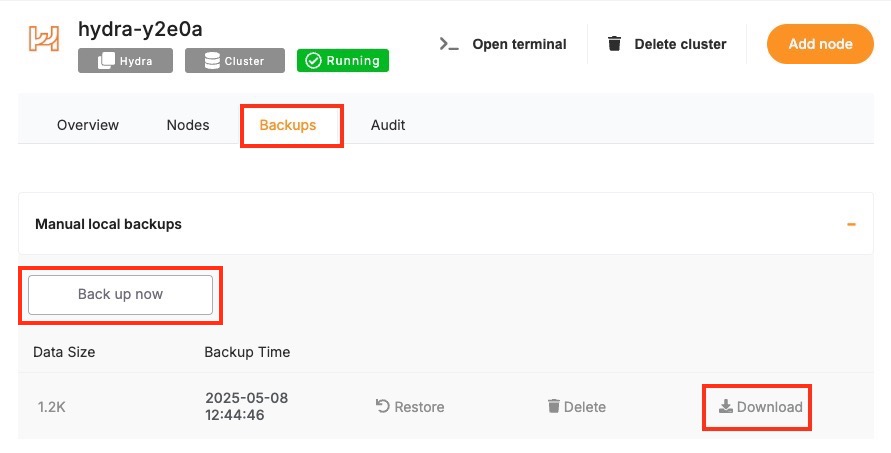Screen dimensions: 891x453
Task: Restore the 2025-05-08 backup
Action: 410,407
